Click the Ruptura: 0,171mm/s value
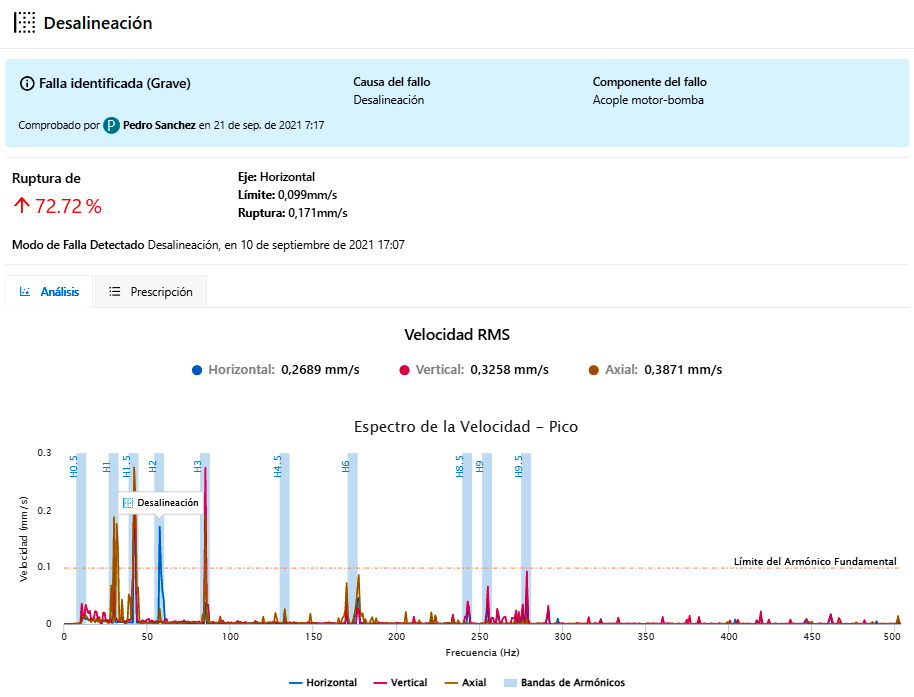914x697 pixels. [x=293, y=213]
